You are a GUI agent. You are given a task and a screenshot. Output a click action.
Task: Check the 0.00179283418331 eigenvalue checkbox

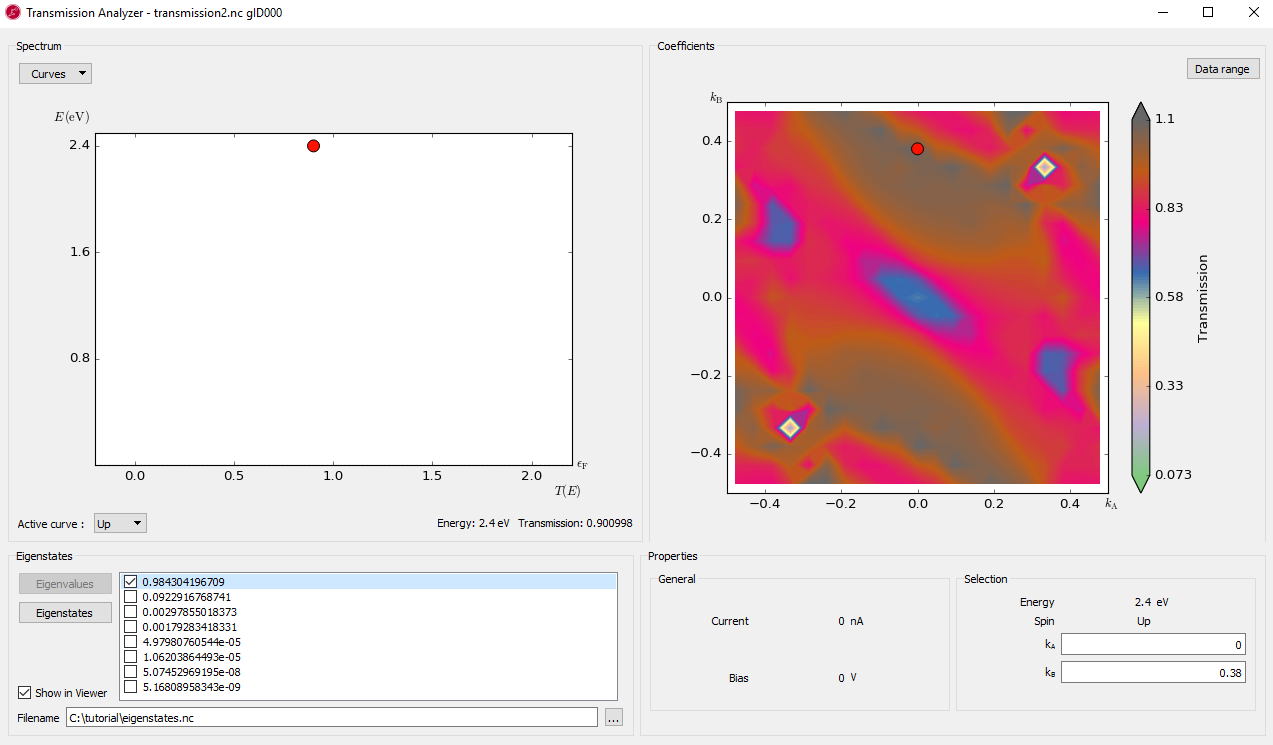tap(130, 626)
